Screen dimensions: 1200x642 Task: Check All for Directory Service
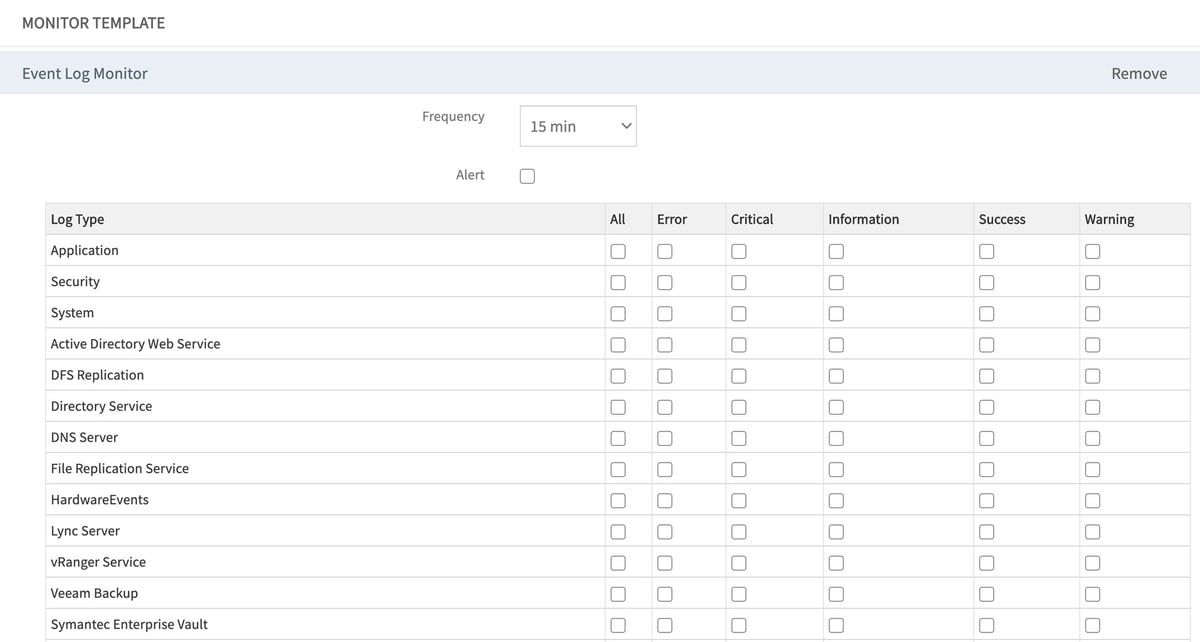point(618,407)
